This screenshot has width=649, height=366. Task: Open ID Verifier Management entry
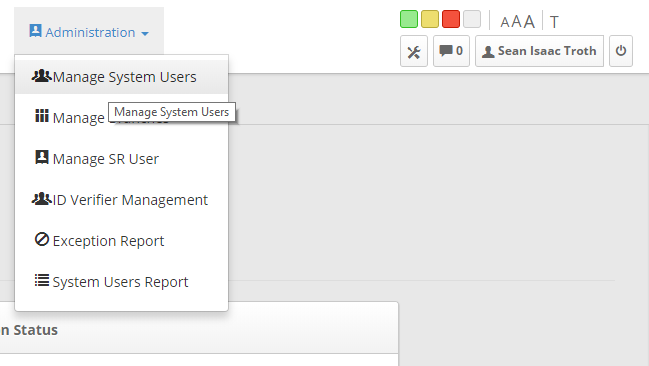121,200
